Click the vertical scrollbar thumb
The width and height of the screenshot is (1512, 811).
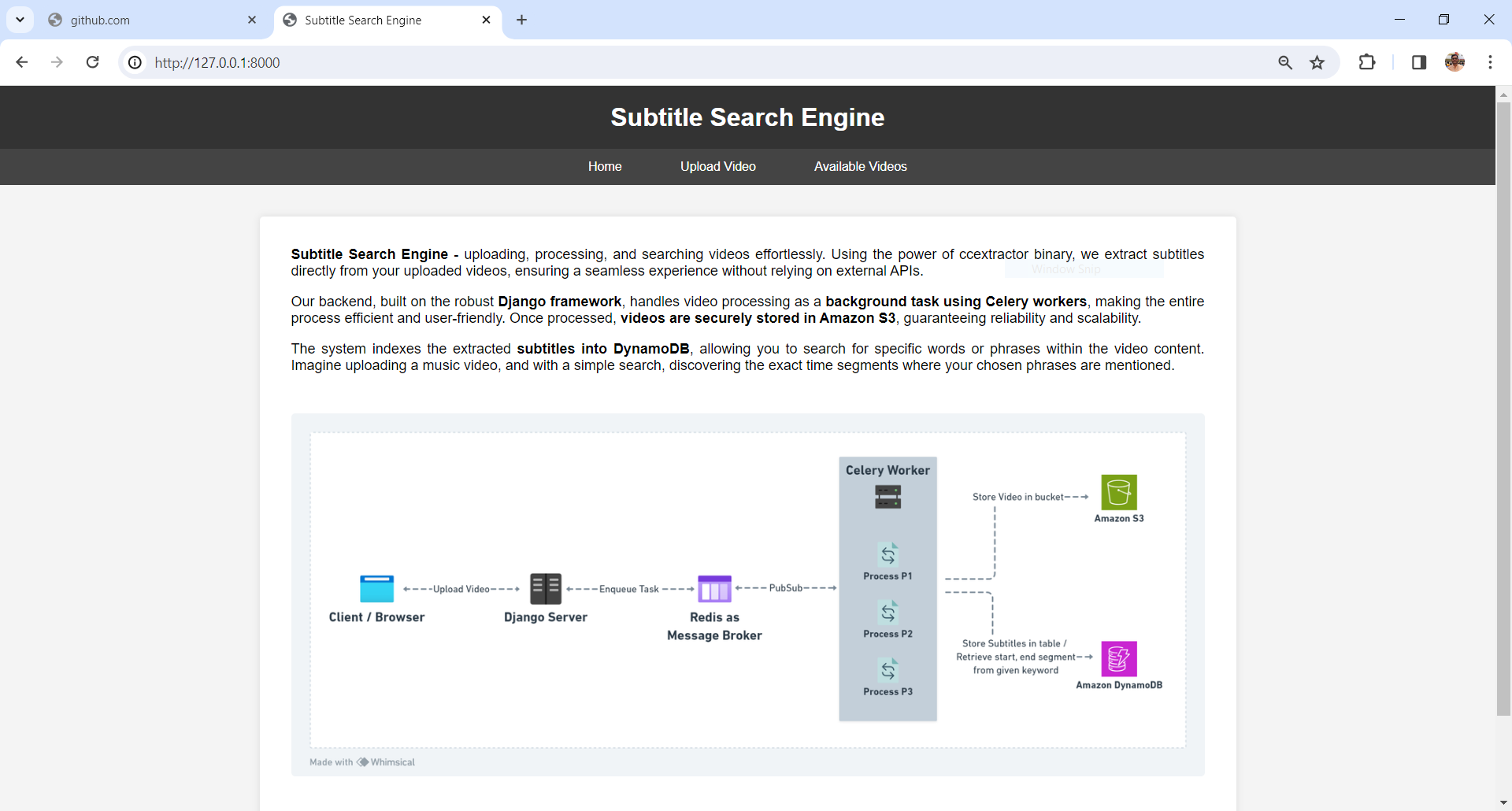(1503, 409)
